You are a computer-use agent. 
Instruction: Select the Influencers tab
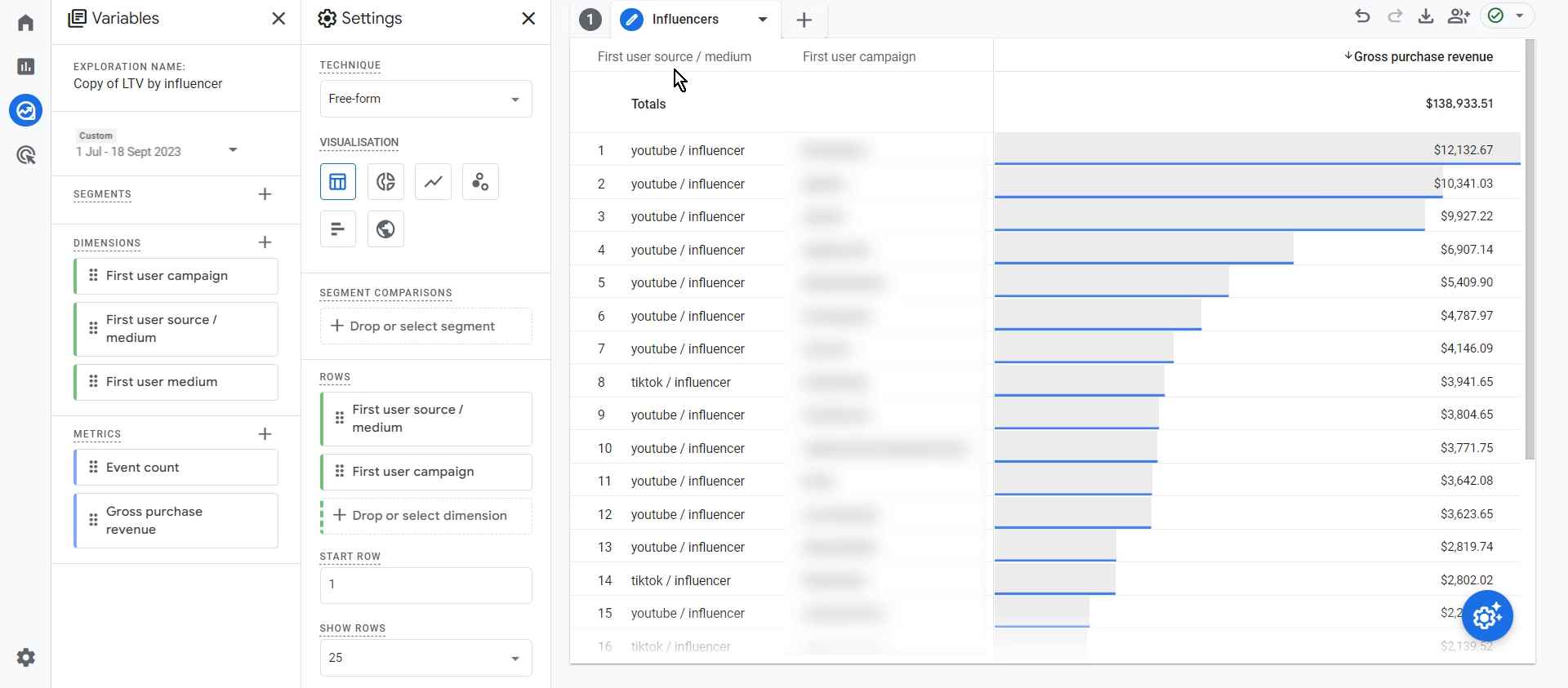[684, 20]
